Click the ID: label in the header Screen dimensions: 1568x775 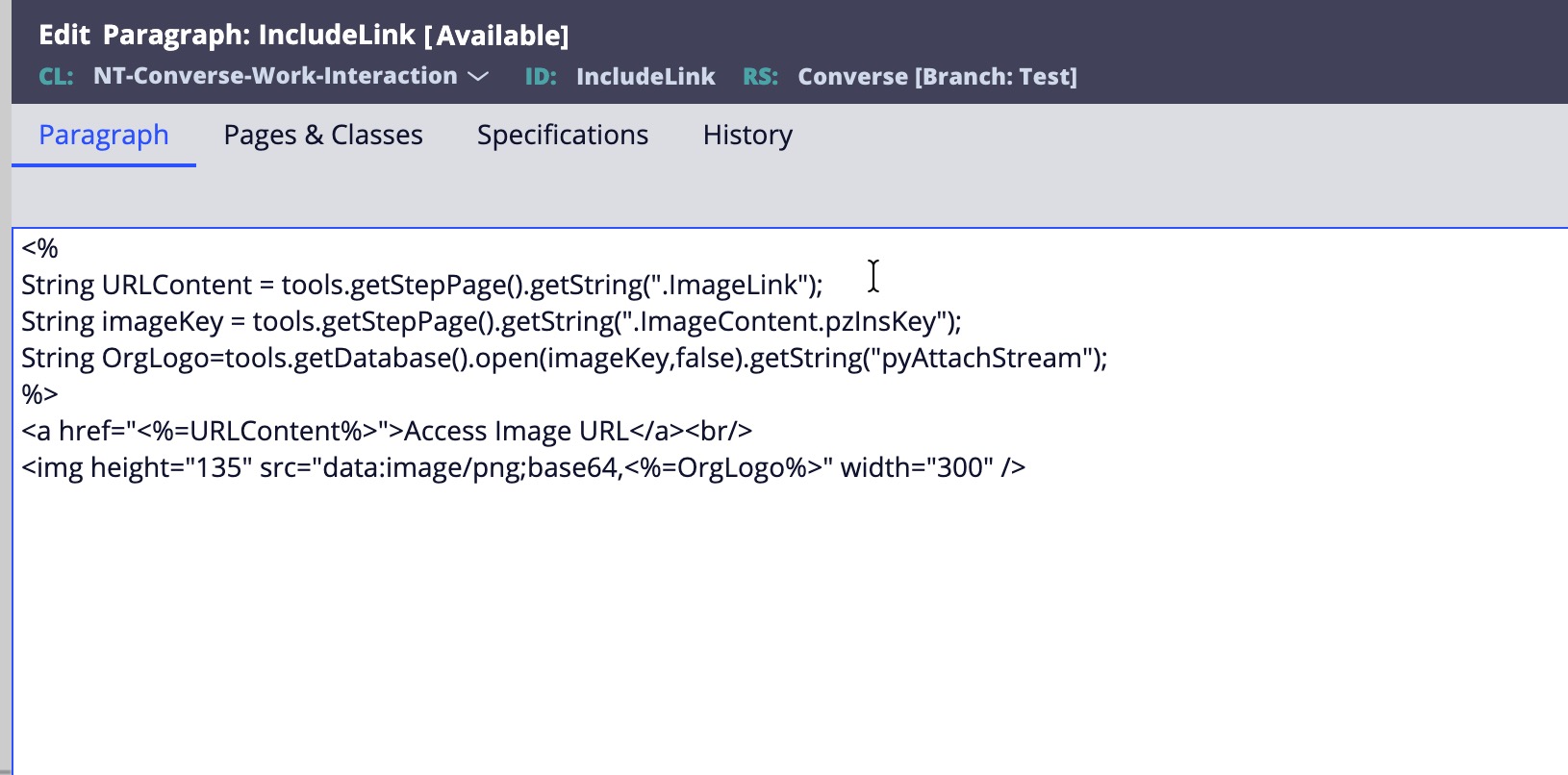(x=541, y=77)
